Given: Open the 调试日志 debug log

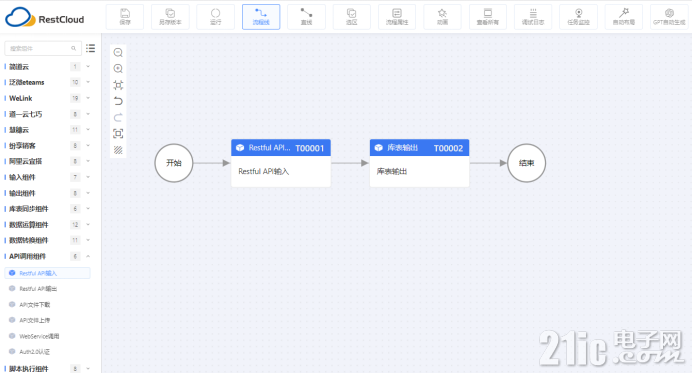Looking at the screenshot, I should pos(533,17).
